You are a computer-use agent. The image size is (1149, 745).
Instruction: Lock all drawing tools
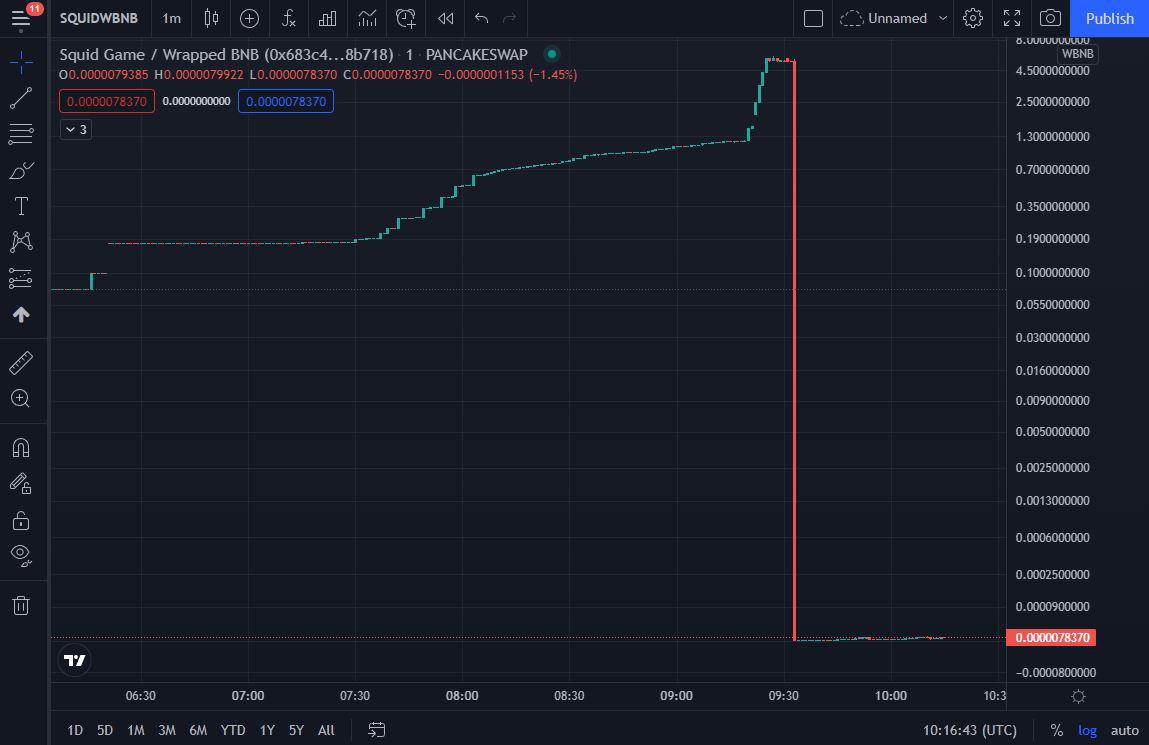coord(22,519)
